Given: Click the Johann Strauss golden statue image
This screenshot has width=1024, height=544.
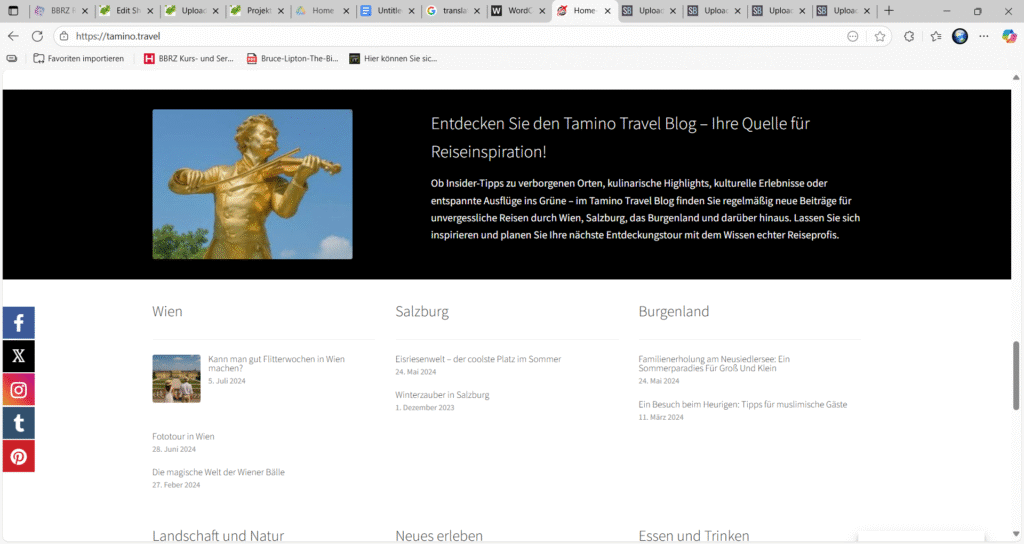Looking at the screenshot, I should [x=252, y=184].
